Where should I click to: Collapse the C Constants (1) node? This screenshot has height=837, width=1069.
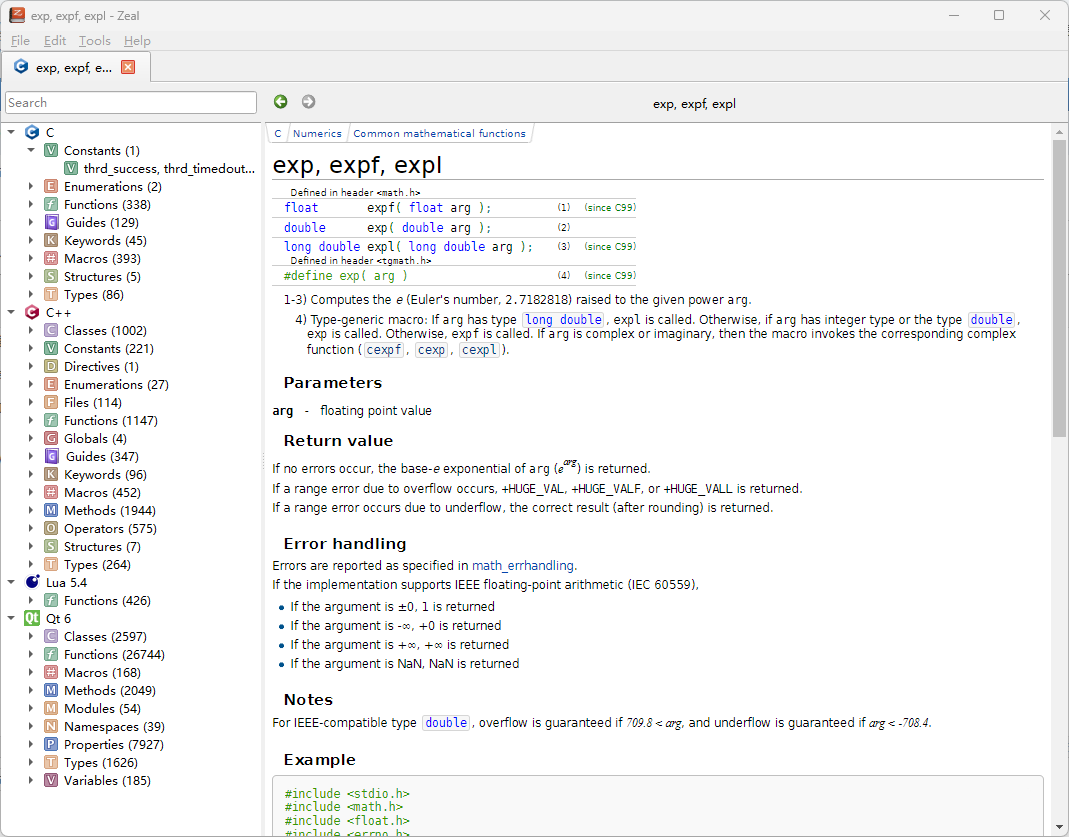tap(31, 150)
